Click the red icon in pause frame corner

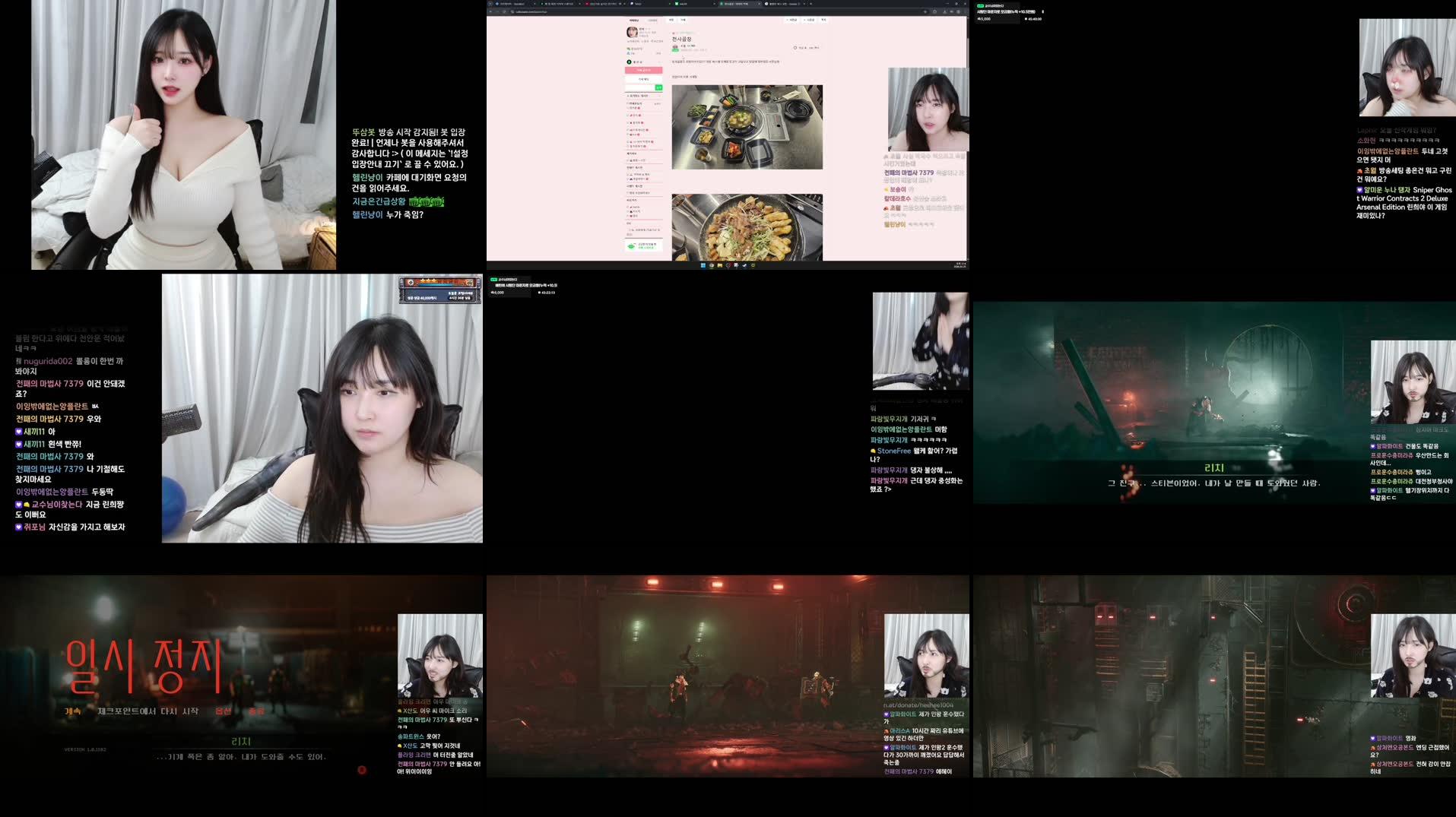[362, 770]
